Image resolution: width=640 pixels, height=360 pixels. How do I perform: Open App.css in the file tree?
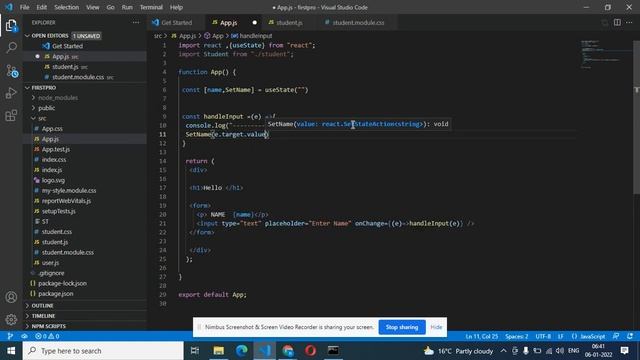(52, 129)
